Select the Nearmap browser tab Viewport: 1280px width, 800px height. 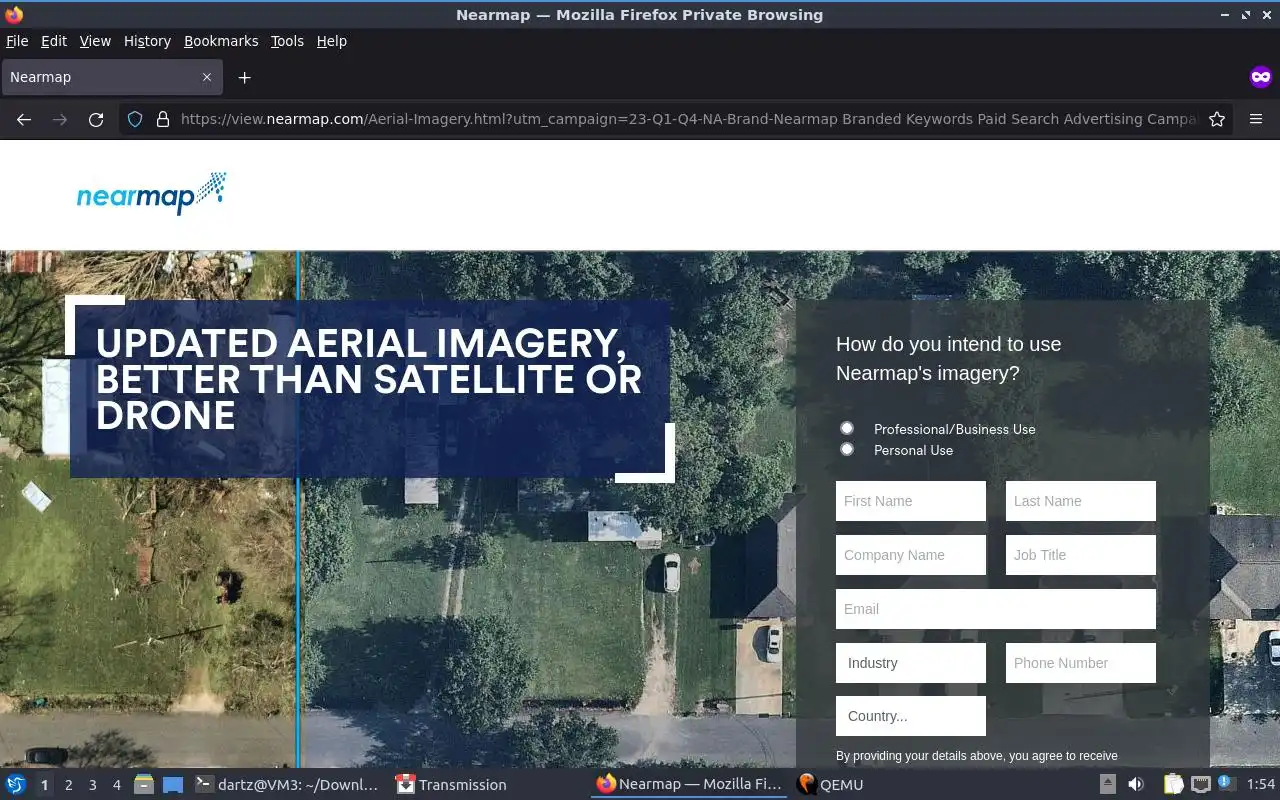click(111, 77)
